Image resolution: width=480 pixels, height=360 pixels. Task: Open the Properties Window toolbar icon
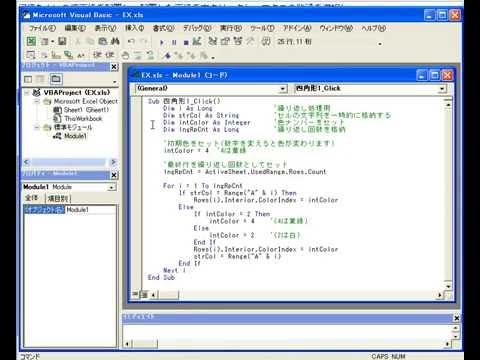225,41
